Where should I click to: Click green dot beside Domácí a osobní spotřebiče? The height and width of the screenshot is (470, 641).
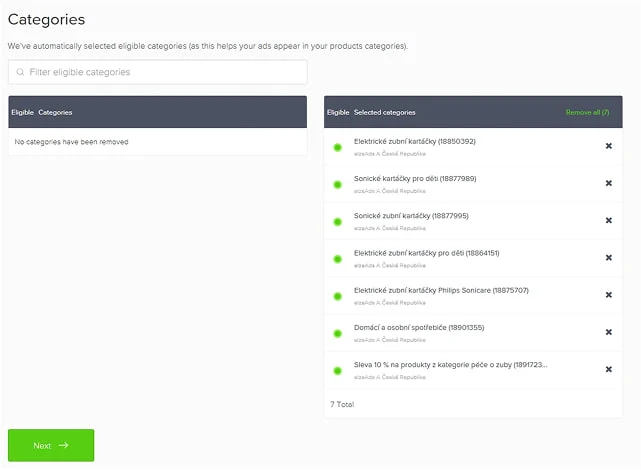(x=338, y=333)
